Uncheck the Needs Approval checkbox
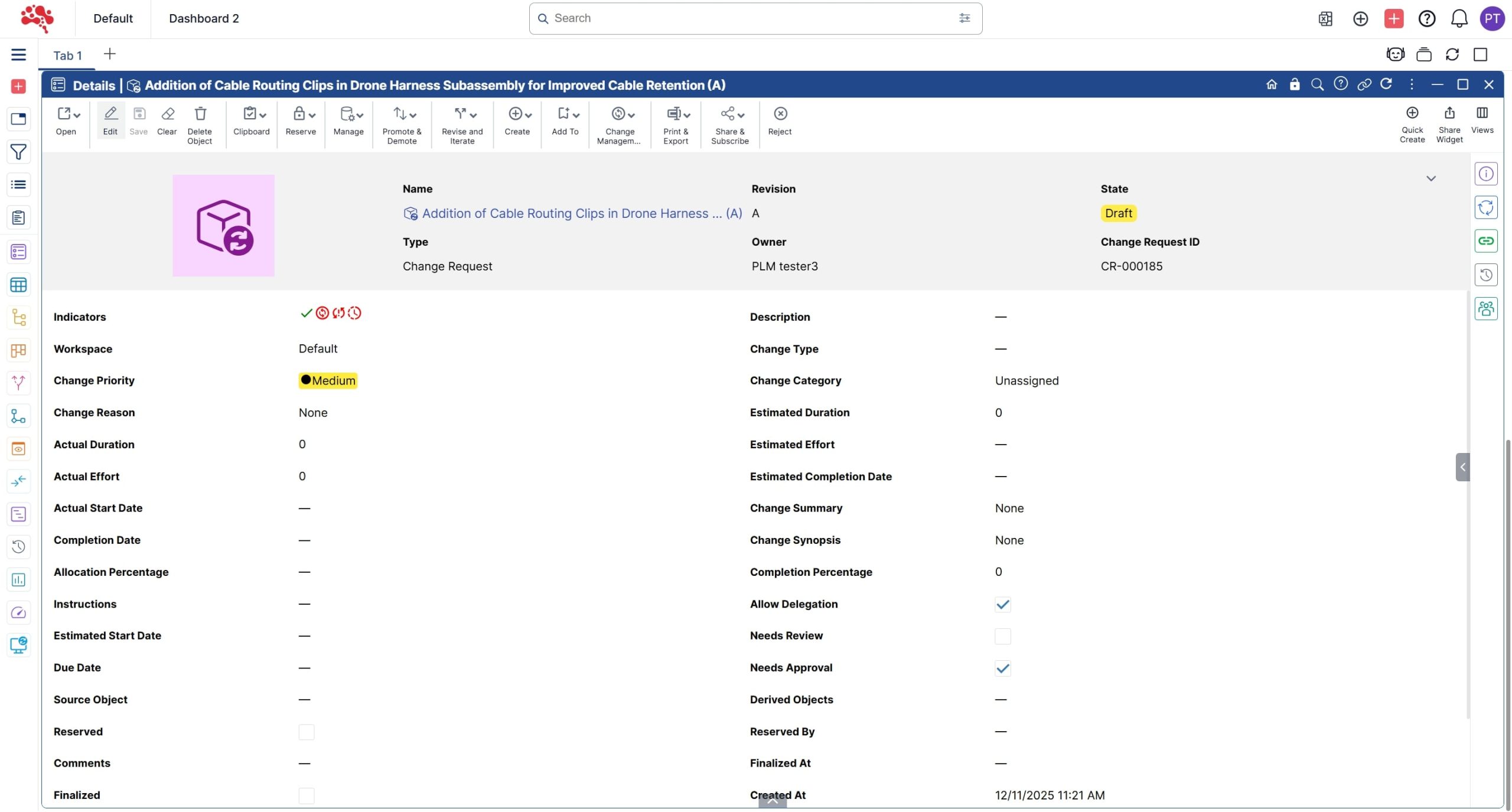 point(1002,668)
